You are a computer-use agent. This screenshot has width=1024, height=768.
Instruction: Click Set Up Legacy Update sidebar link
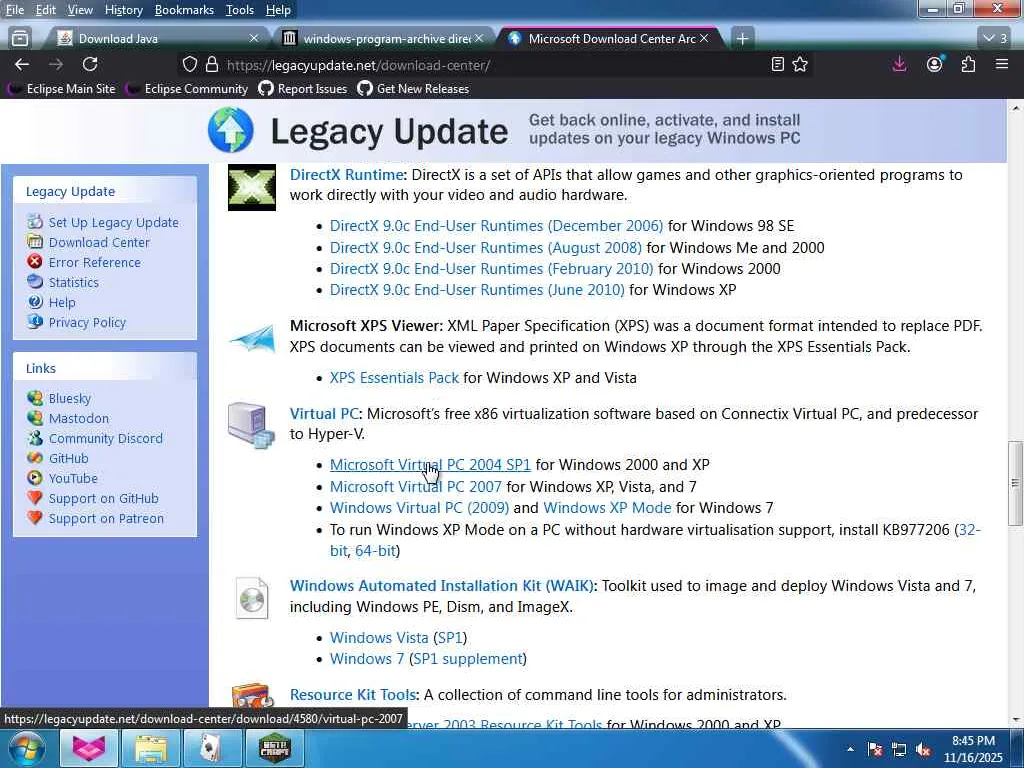coord(113,222)
